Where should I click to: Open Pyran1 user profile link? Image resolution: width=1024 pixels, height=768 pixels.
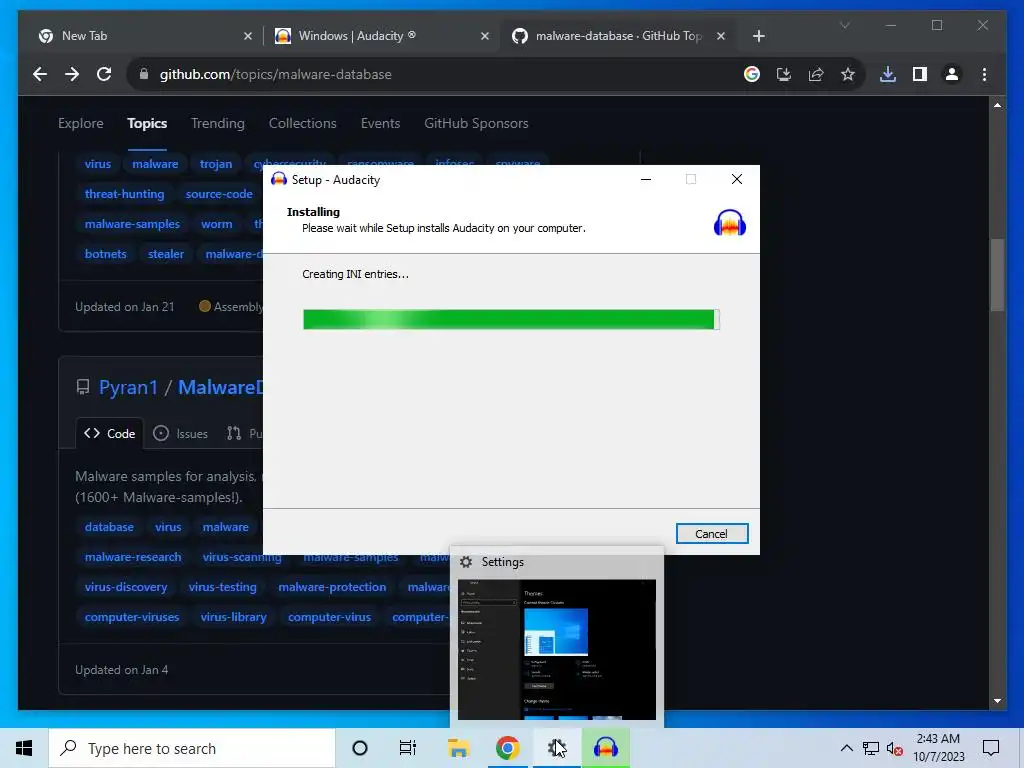pos(128,387)
